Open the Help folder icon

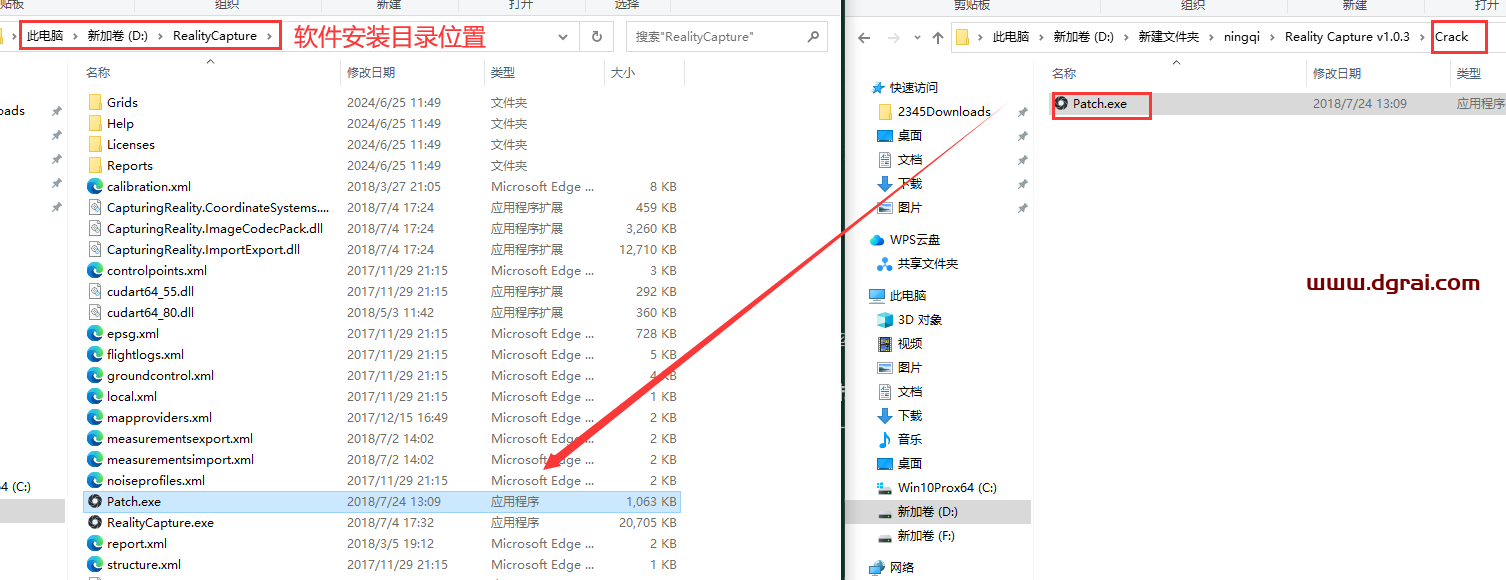(96, 123)
